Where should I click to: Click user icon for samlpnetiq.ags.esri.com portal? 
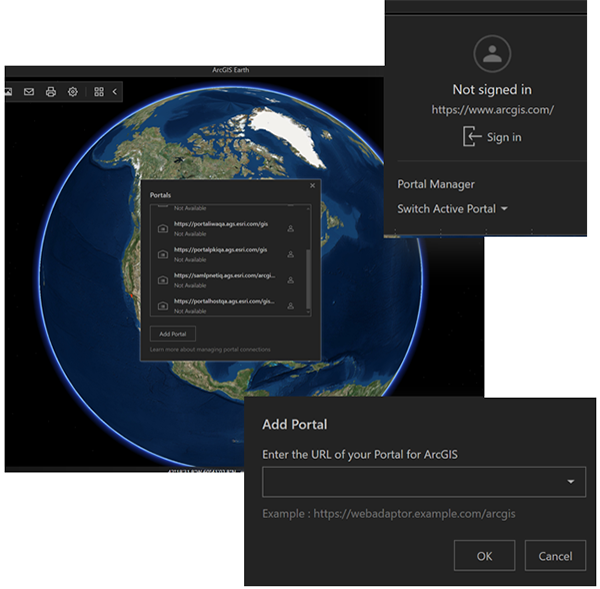(x=291, y=281)
